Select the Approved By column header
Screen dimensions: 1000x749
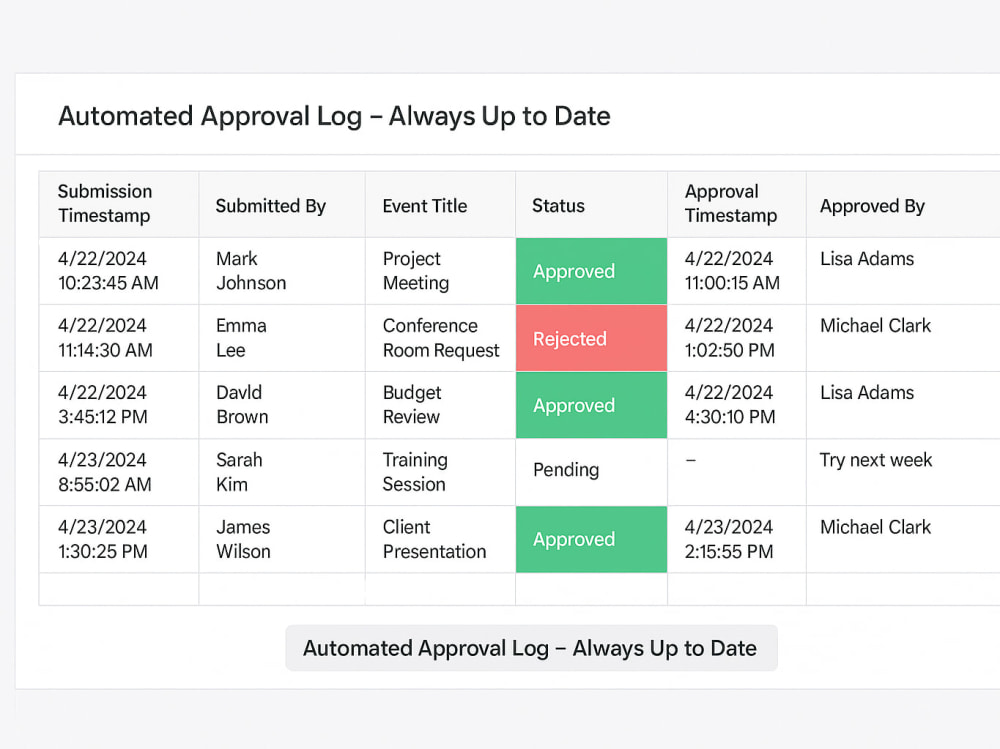pos(903,204)
